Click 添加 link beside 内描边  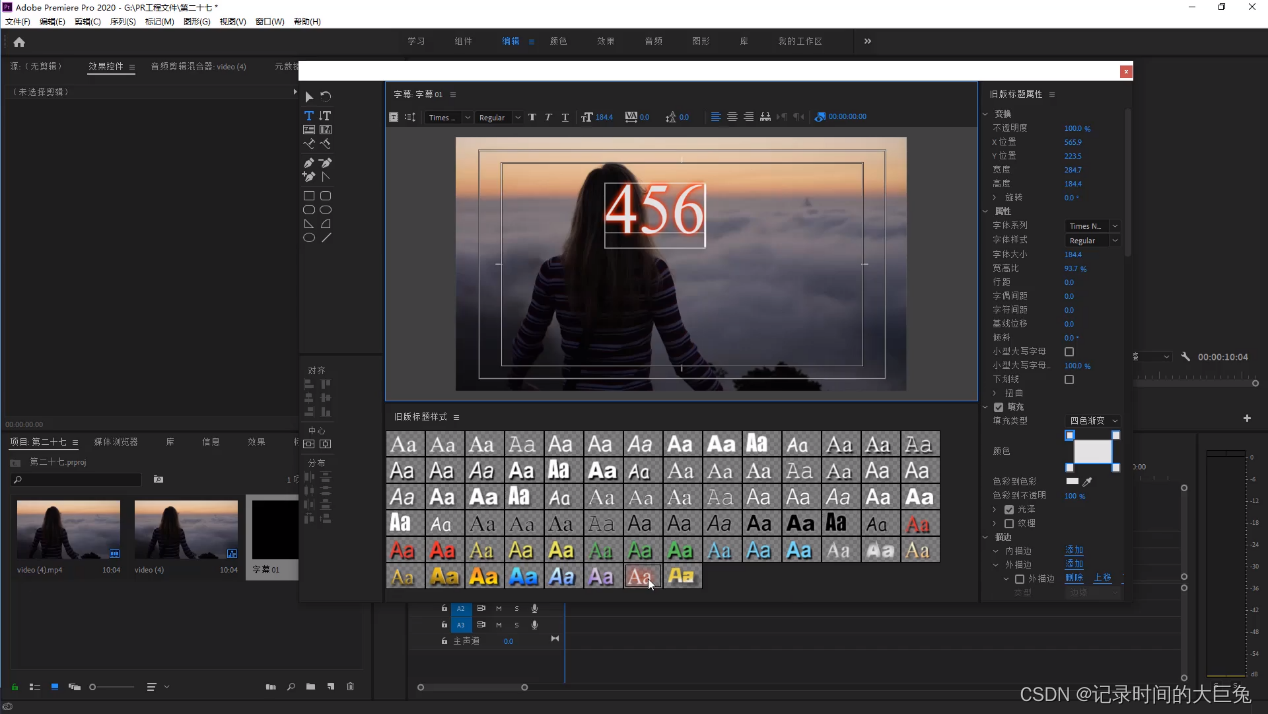[1074, 550]
